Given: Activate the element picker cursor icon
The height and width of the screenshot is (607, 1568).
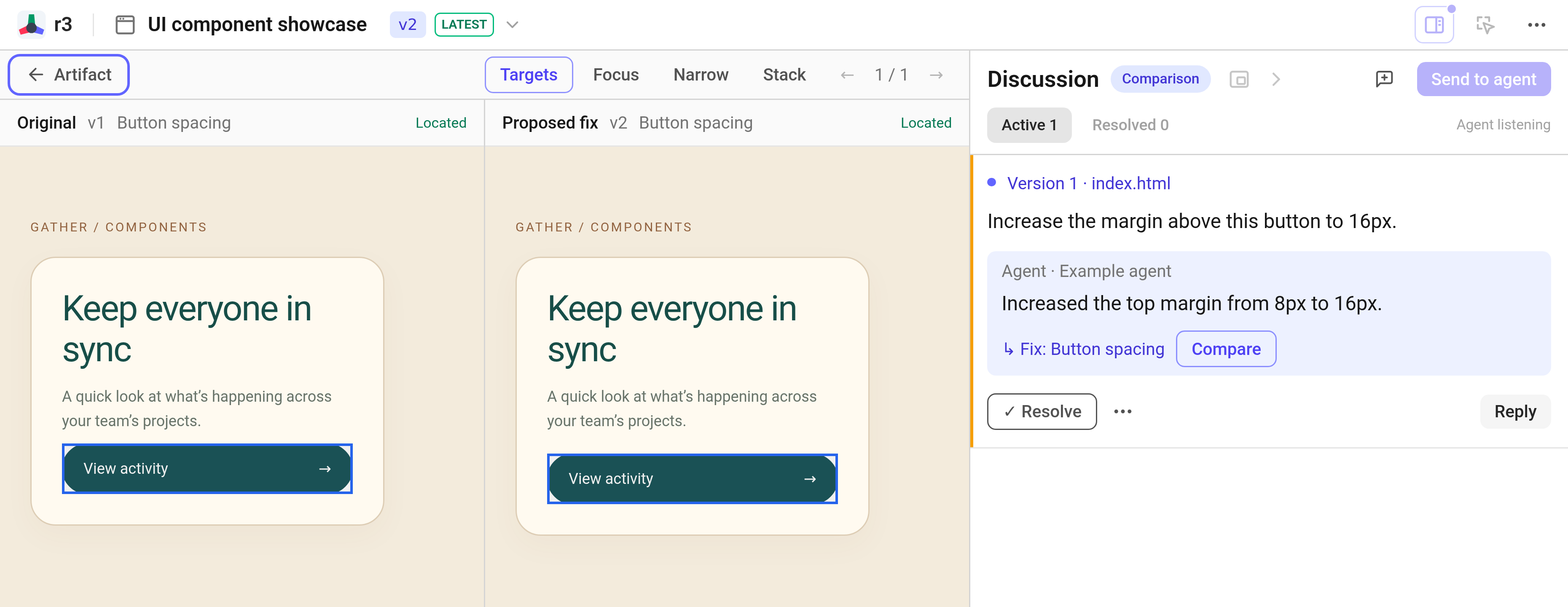Looking at the screenshot, I should (x=1485, y=25).
